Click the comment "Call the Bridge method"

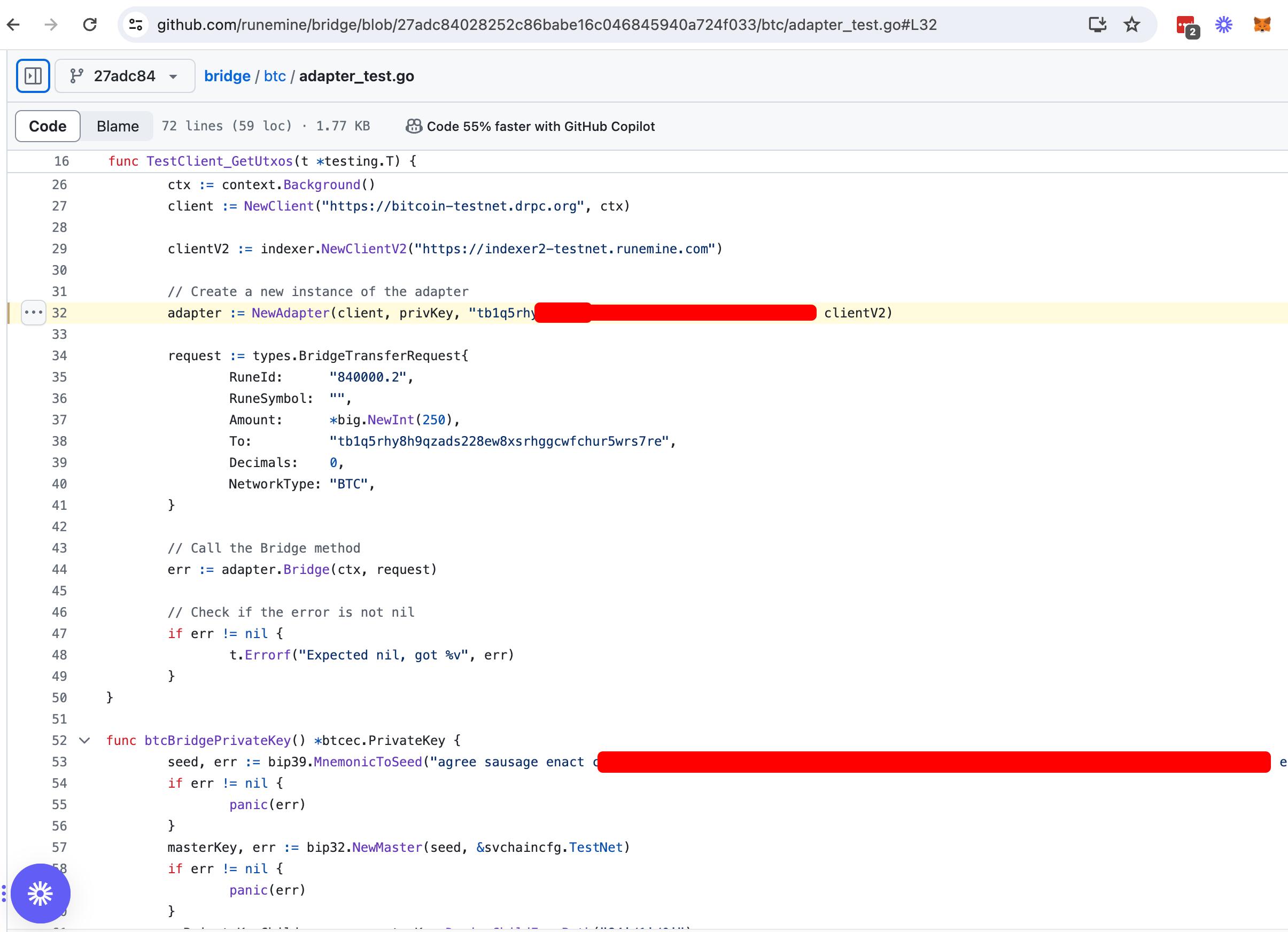264,548
